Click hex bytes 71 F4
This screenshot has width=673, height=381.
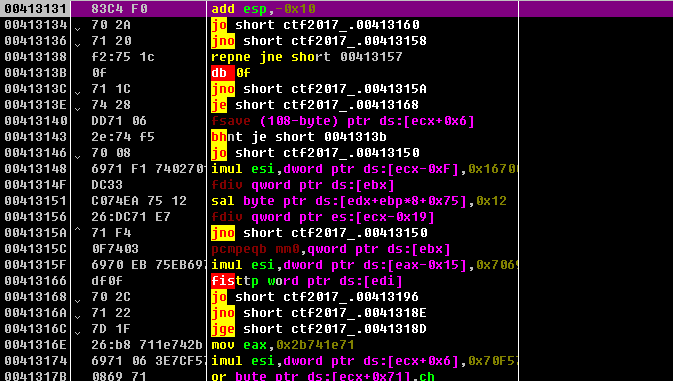pyautogui.click(x=111, y=233)
